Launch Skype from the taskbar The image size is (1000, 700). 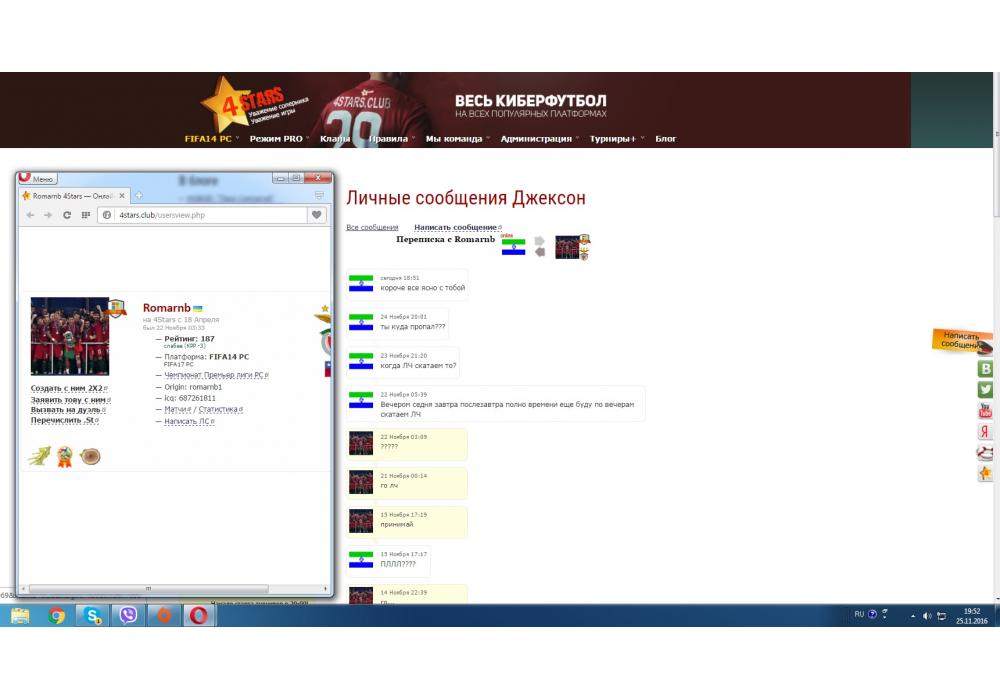tap(92, 616)
